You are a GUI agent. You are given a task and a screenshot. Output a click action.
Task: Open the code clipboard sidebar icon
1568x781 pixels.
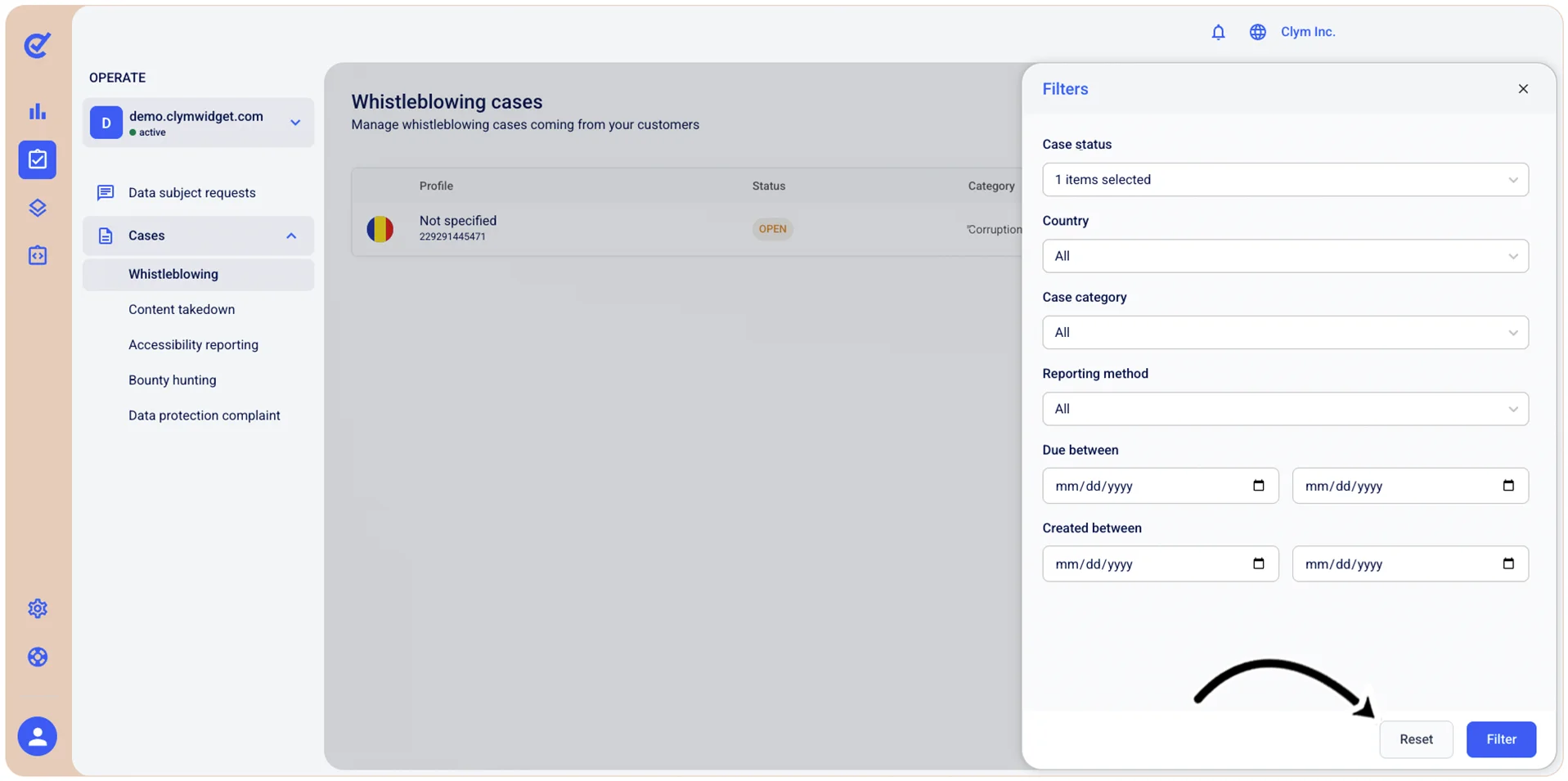click(x=38, y=256)
